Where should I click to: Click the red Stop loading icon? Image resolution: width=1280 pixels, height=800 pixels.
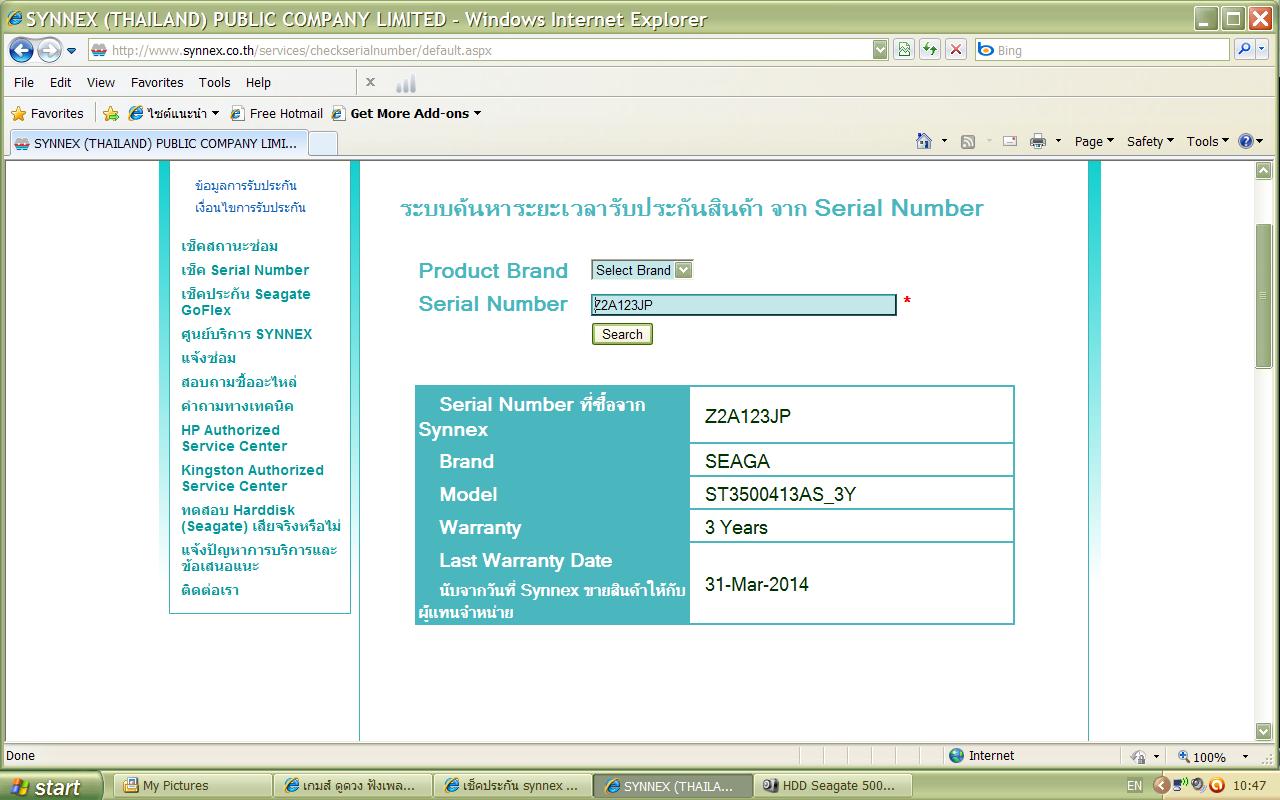point(956,50)
